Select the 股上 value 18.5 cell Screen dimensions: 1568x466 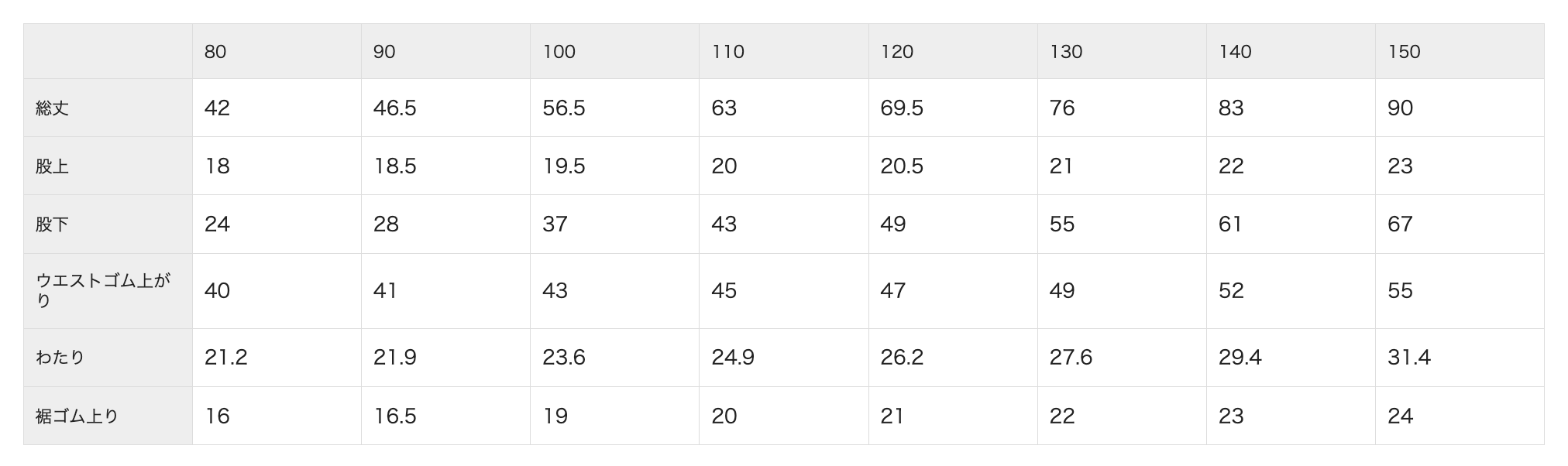(395, 166)
